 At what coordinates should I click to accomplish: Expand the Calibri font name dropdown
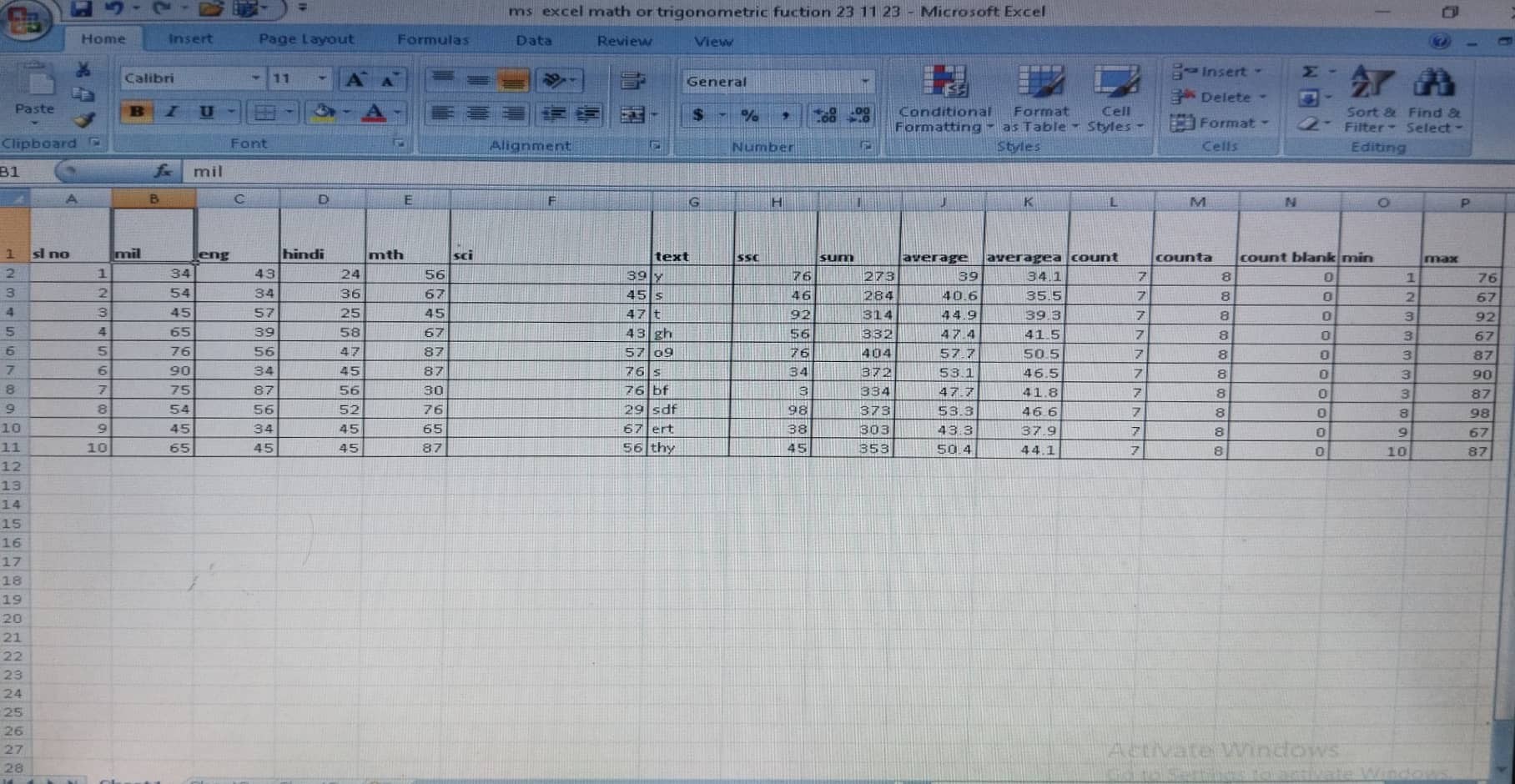(x=255, y=78)
